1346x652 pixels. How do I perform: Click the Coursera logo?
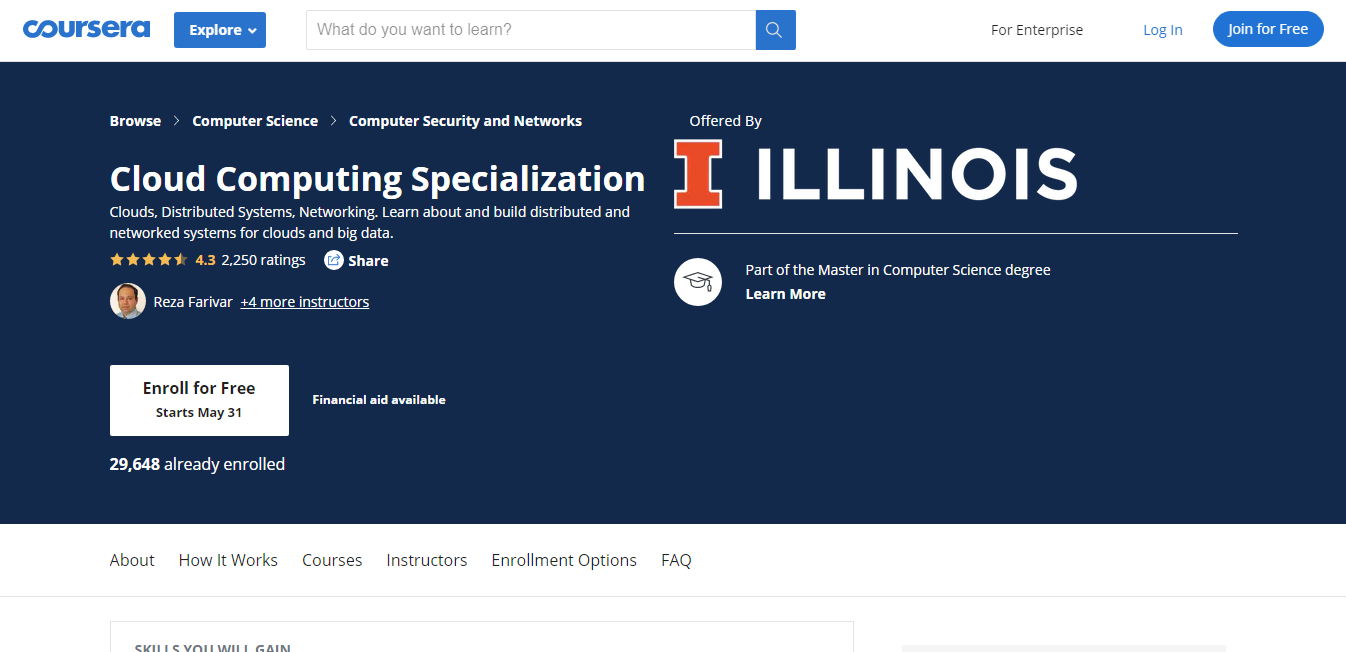click(x=86, y=29)
